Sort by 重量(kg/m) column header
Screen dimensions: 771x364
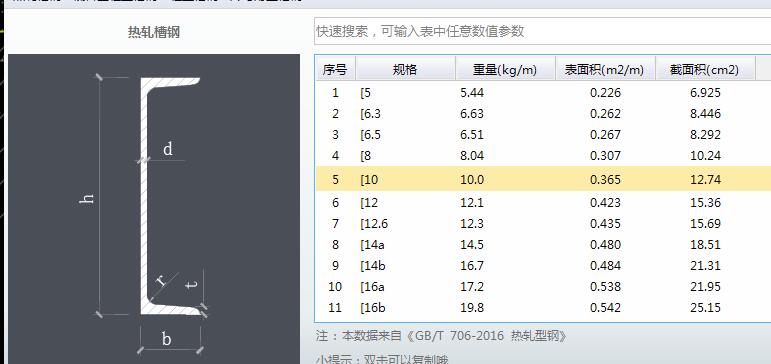[x=505, y=70]
